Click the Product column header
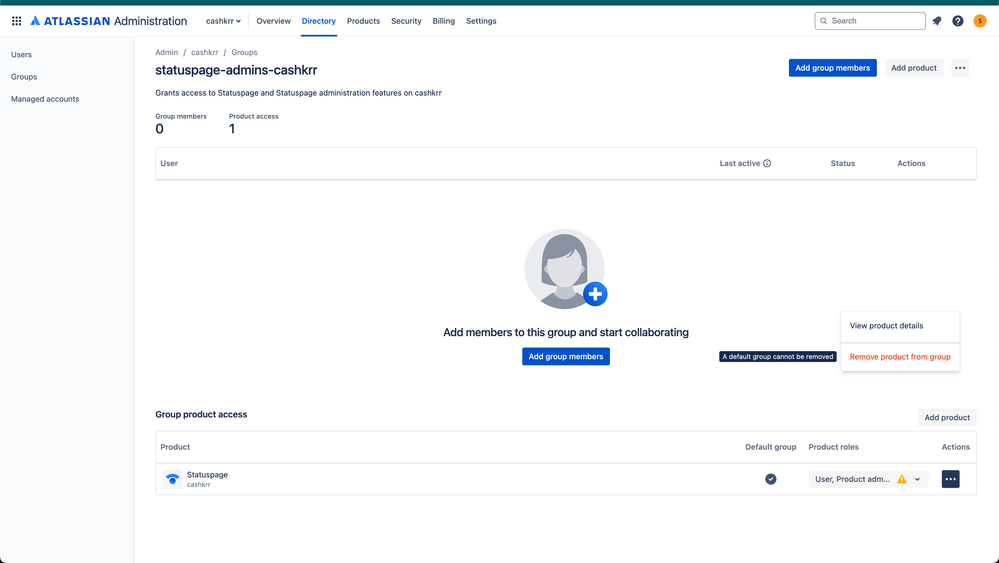The width and height of the screenshot is (999, 563). coord(175,447)
